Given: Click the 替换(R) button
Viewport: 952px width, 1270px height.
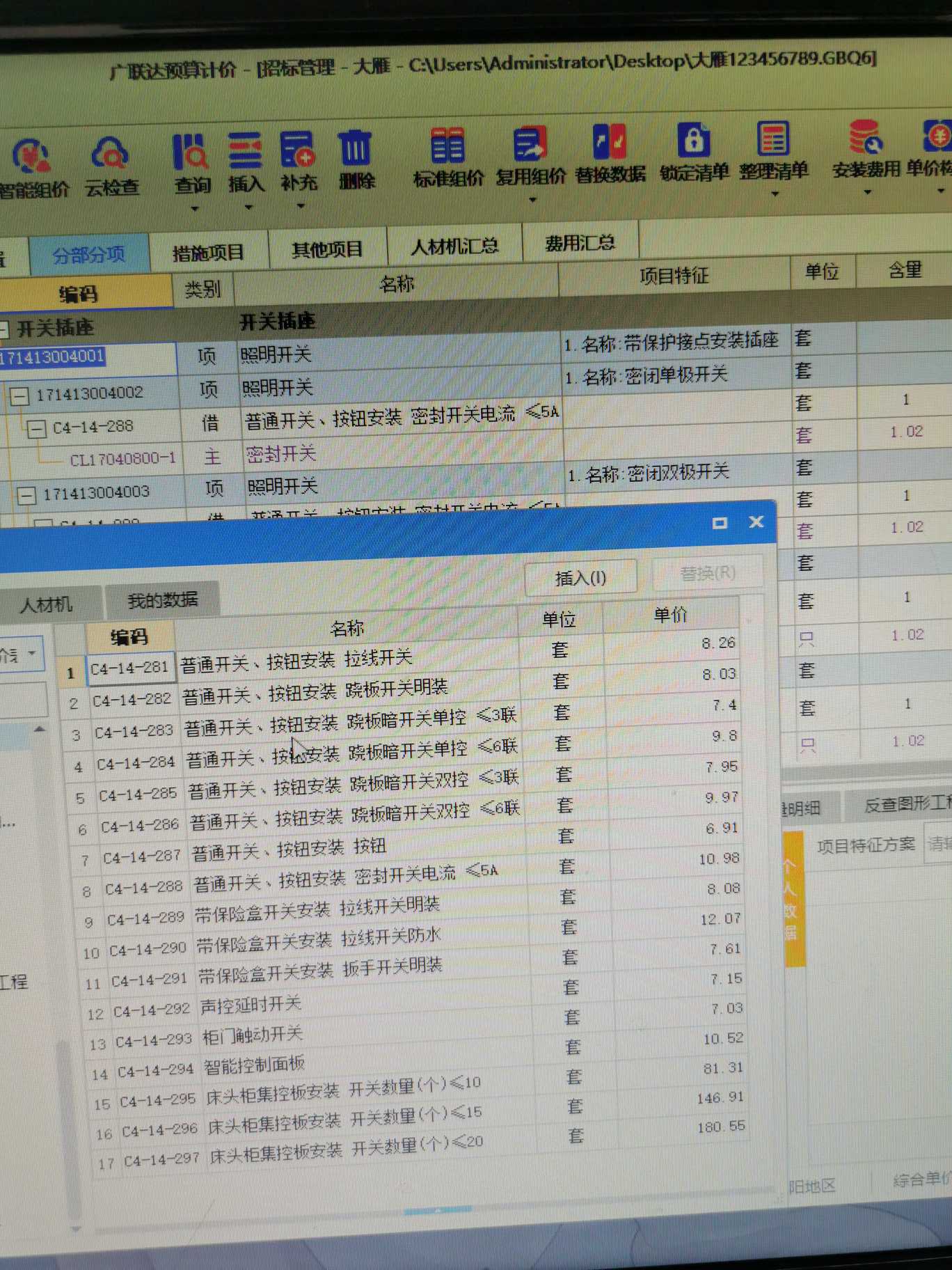Looking at the screenshot, I should point(708,572).
